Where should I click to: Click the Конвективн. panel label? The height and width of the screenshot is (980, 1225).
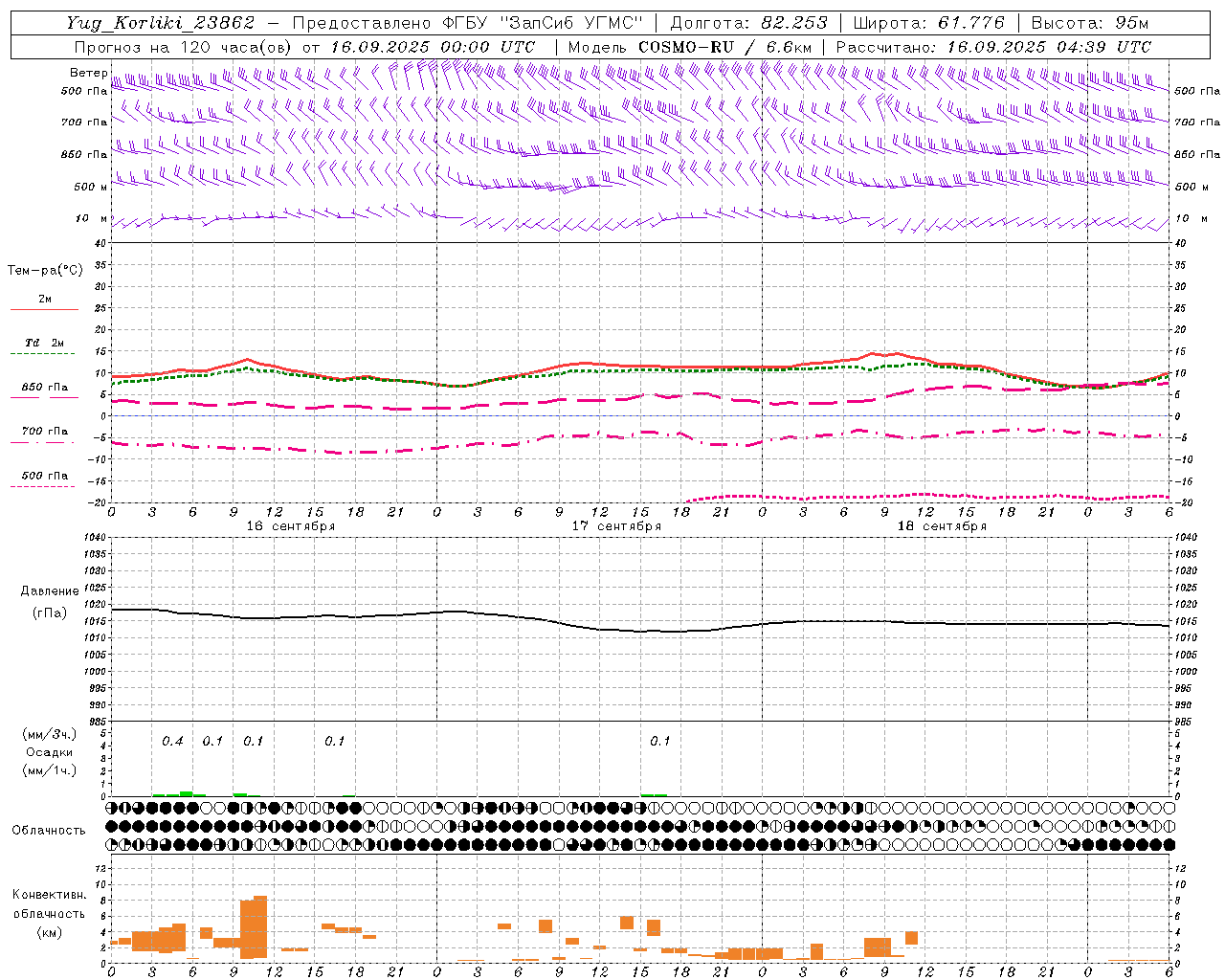(49, 895)
